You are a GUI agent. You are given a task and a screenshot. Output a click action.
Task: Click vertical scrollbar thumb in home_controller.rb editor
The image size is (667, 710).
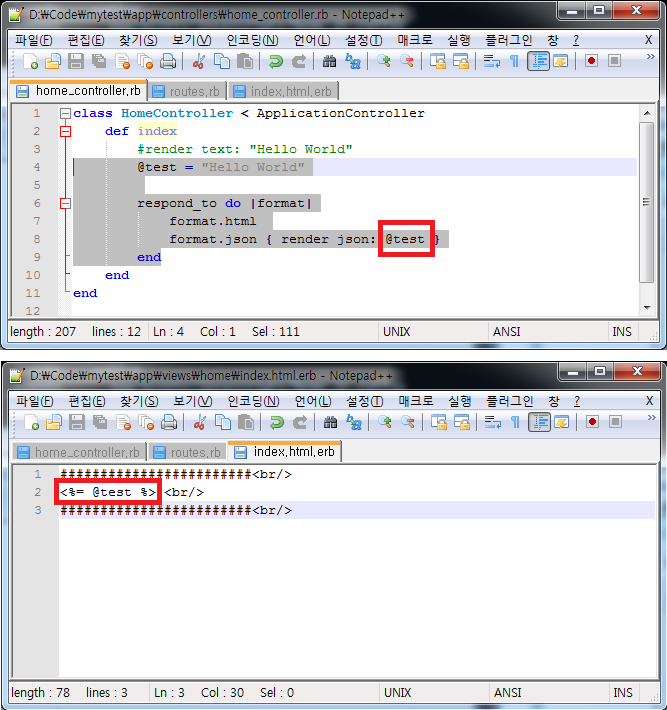coord(647,202)
